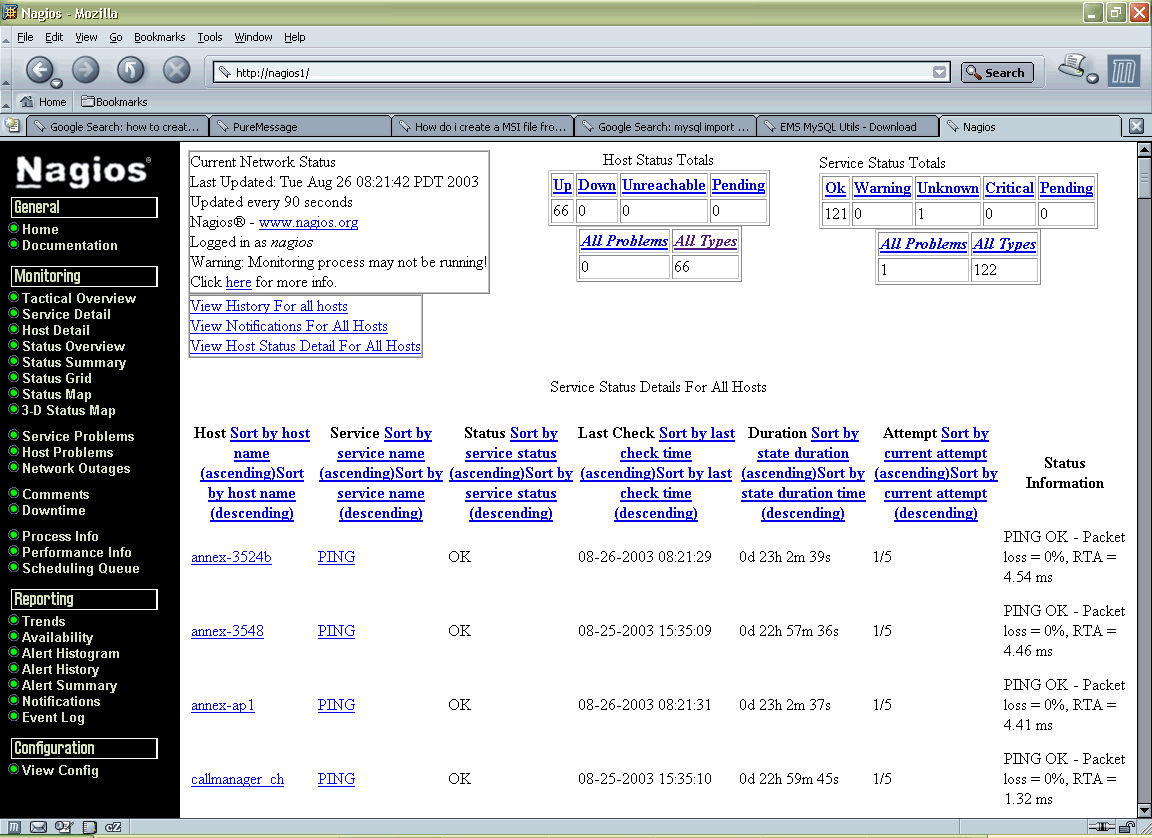Open Scheduling Queue in the sidebar

pyautogui.click(x=80, y=568)
